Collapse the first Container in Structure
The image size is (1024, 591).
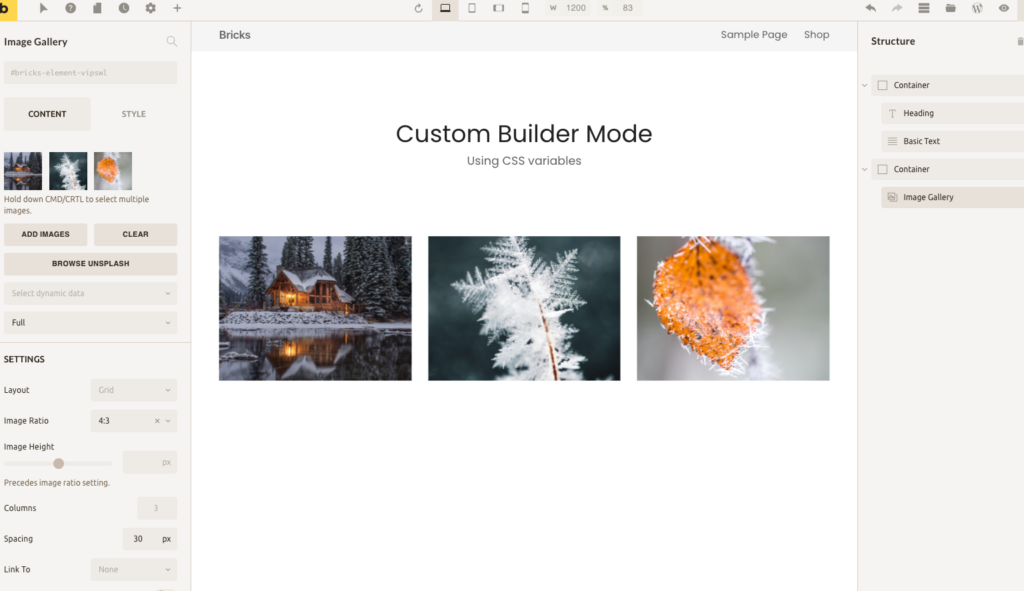(x=865, y=86)
